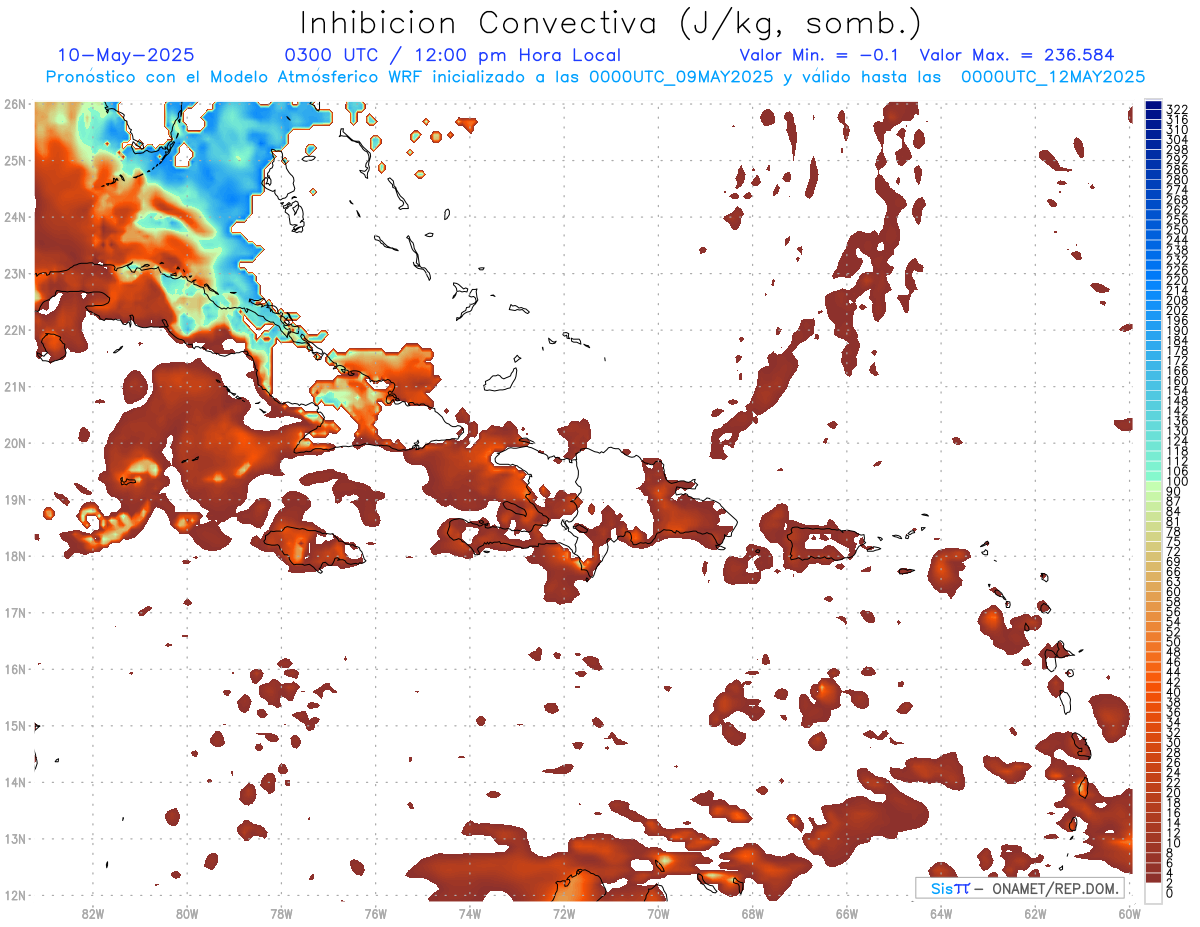Click the 76W longitude label

[375, 913]
